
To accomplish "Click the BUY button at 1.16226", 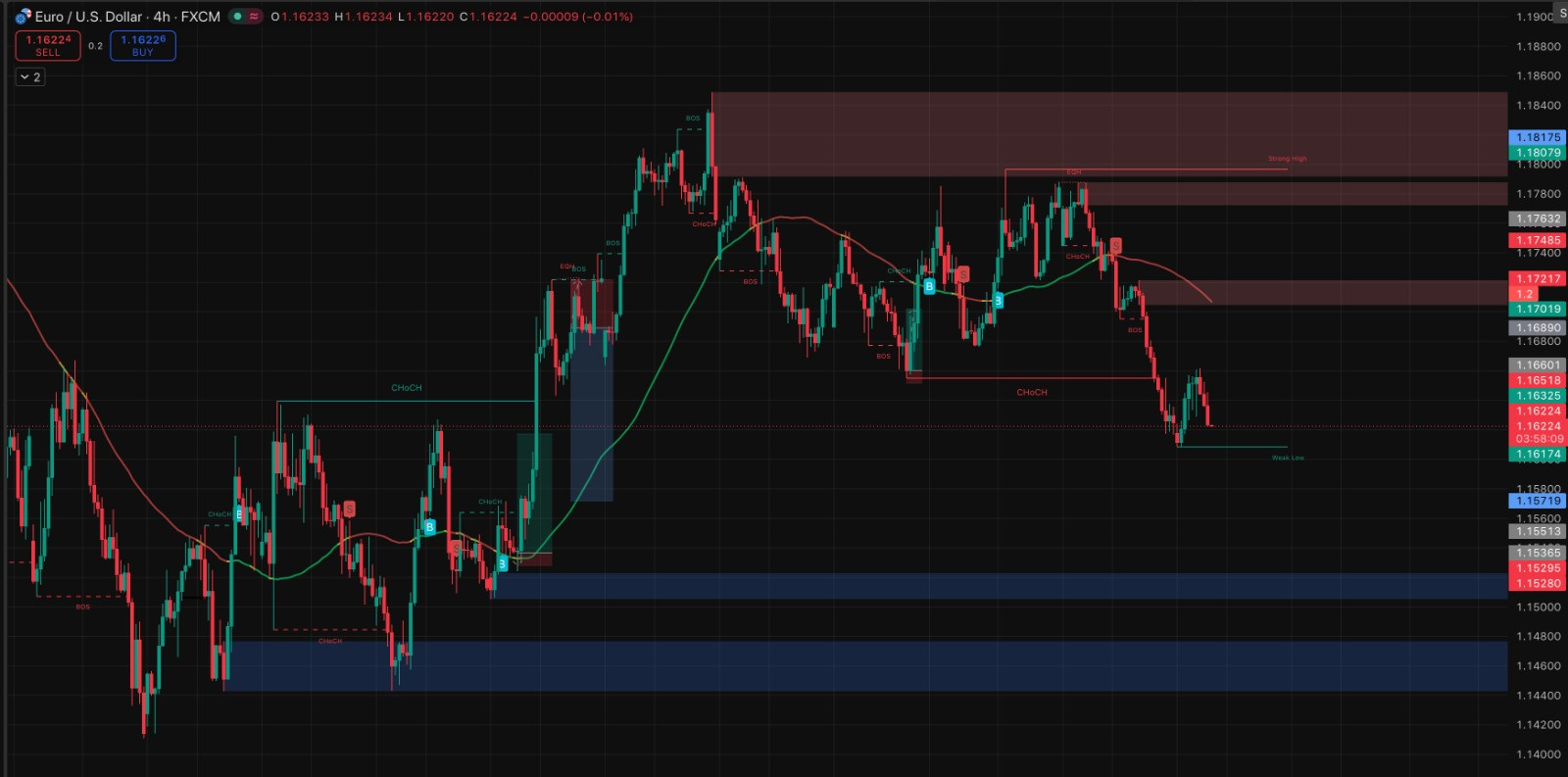I will 143,45.
